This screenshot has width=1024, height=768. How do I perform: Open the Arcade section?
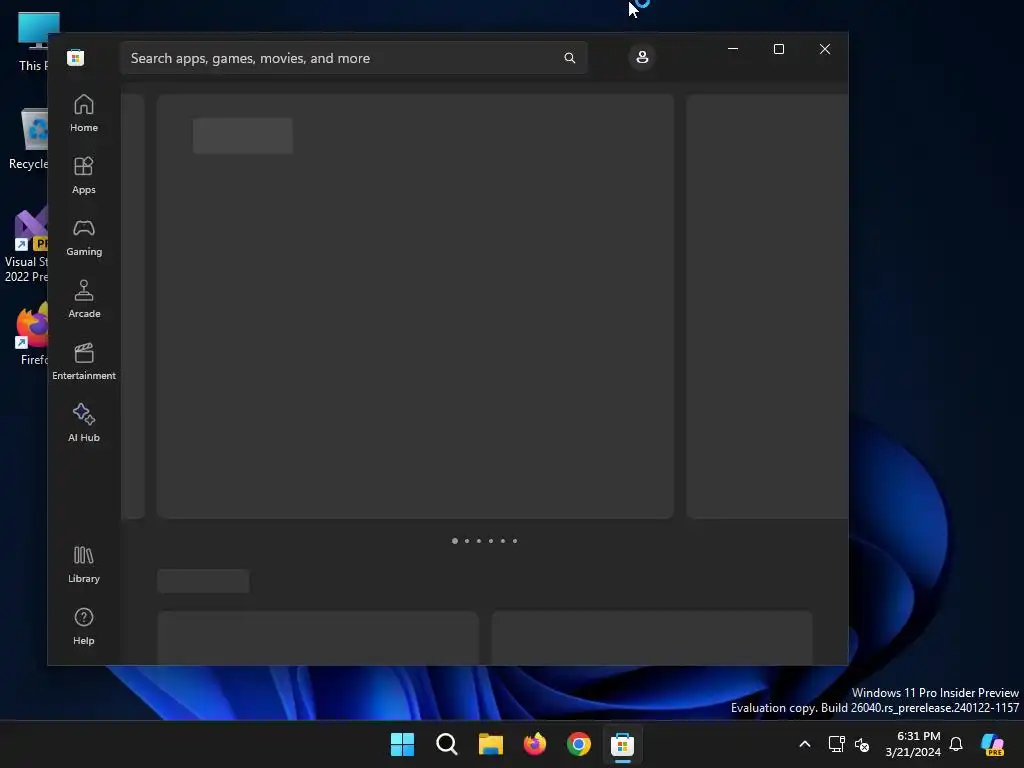point(84,300)
